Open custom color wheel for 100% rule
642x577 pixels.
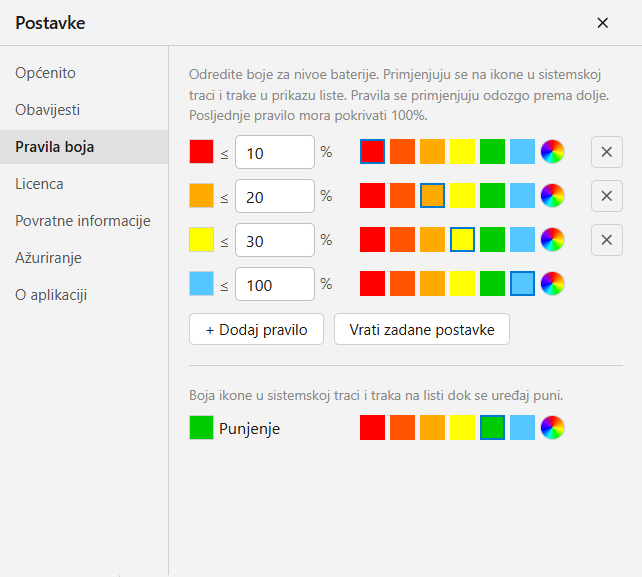tap(552, 283)
